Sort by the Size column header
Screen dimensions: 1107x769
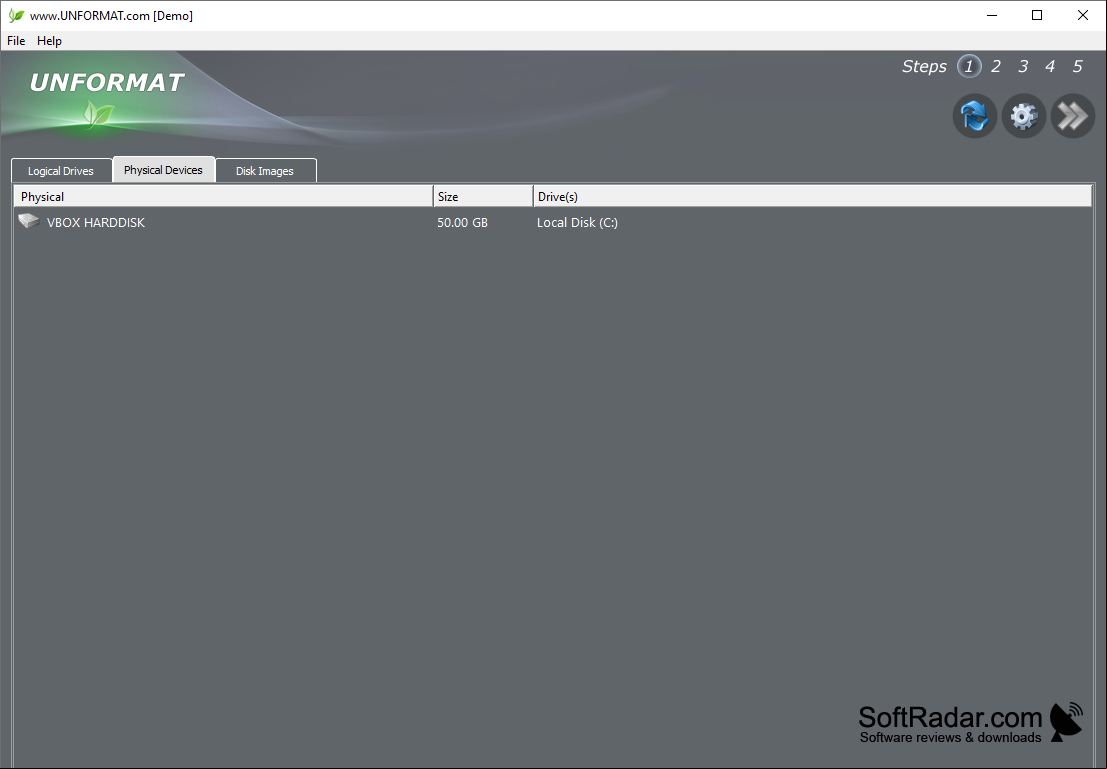tap(483, 196)
